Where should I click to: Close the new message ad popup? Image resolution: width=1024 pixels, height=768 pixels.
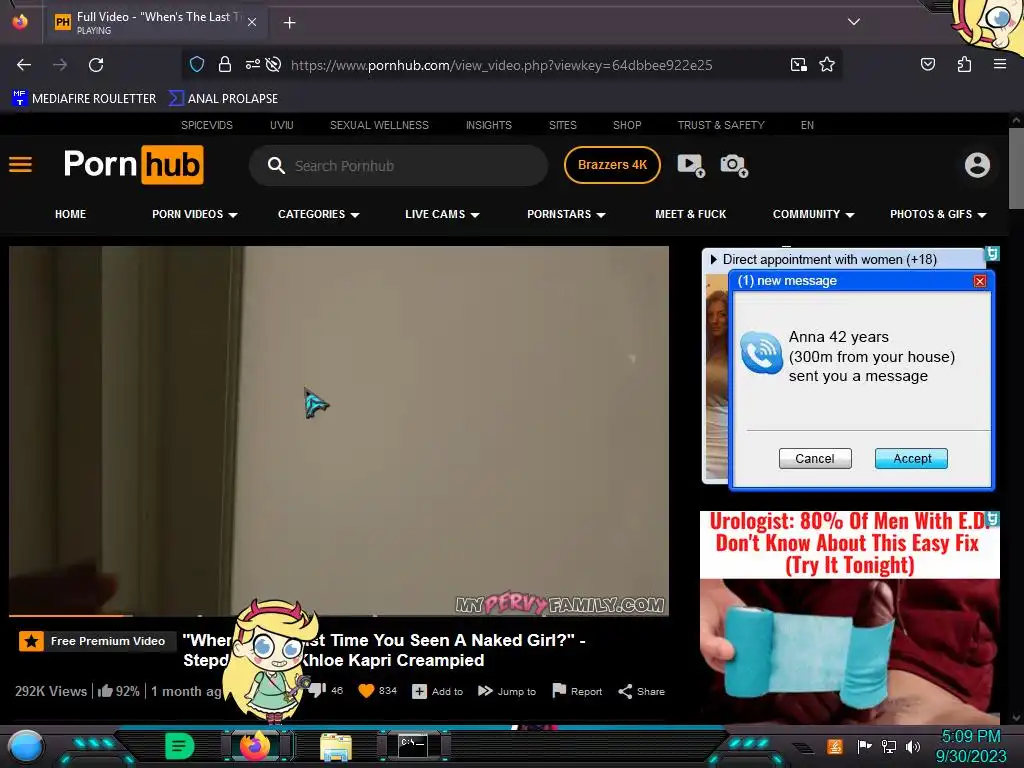[980, 281]
